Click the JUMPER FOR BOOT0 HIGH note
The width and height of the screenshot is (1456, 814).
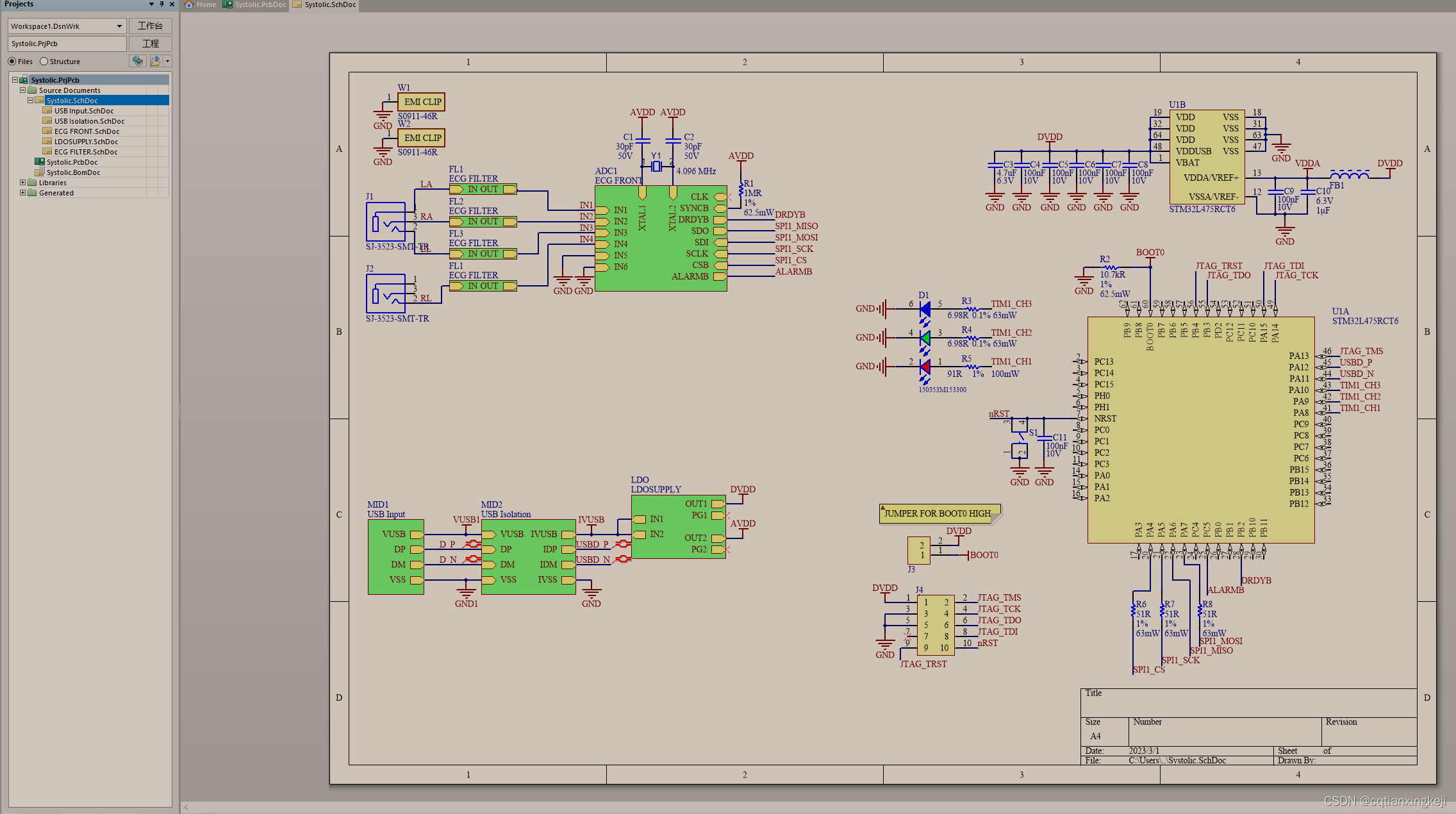[x=939, y=513]
